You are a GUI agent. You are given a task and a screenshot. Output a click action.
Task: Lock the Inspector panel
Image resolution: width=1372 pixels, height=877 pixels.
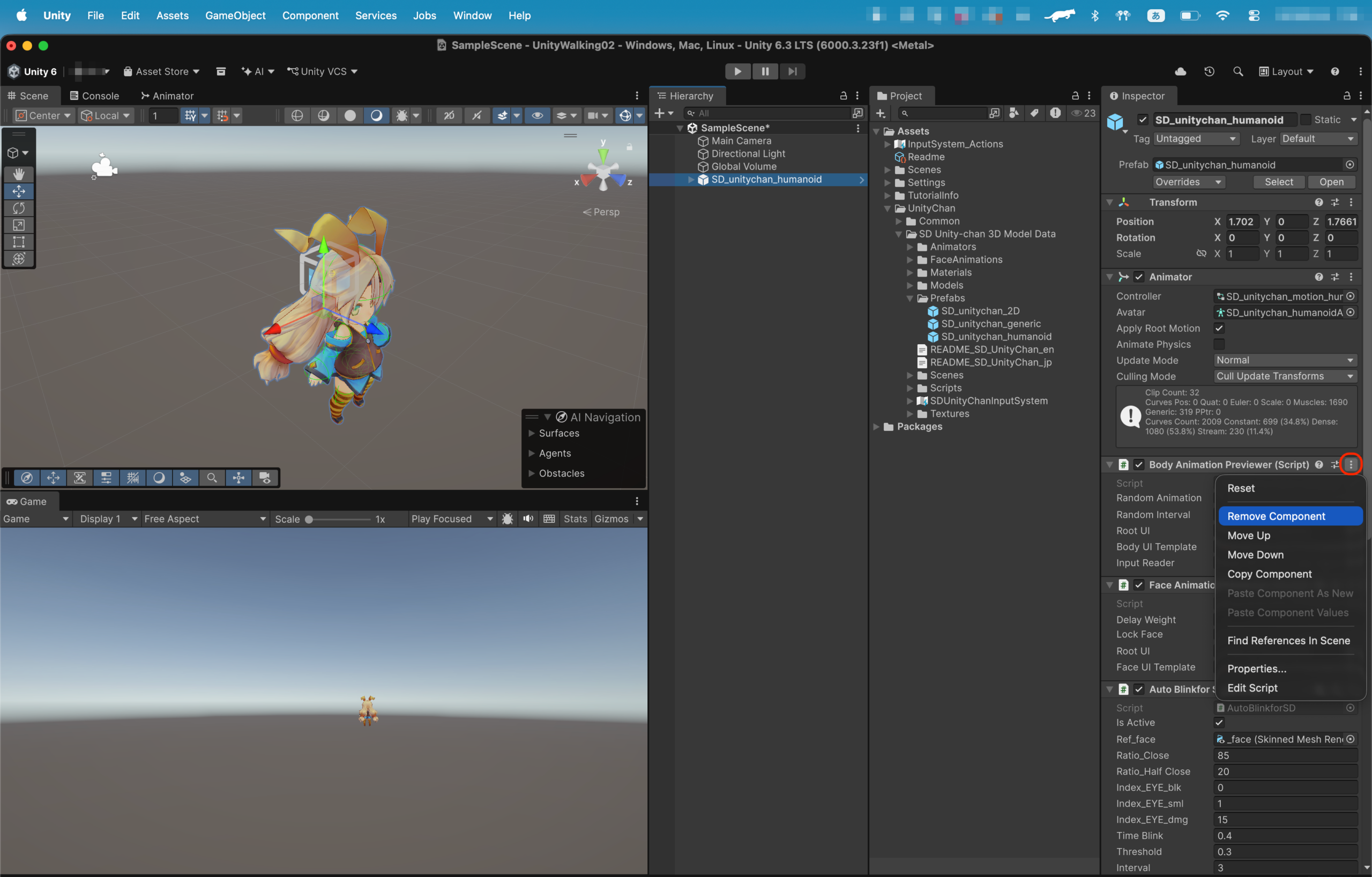[x=1347, y=96]
